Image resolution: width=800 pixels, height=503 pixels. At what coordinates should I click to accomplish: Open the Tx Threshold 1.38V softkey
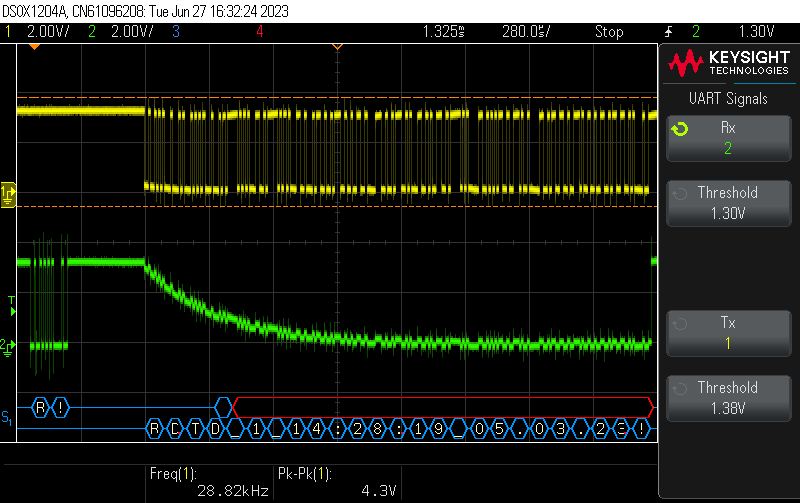pyautogui.click(x=729, y=398)
